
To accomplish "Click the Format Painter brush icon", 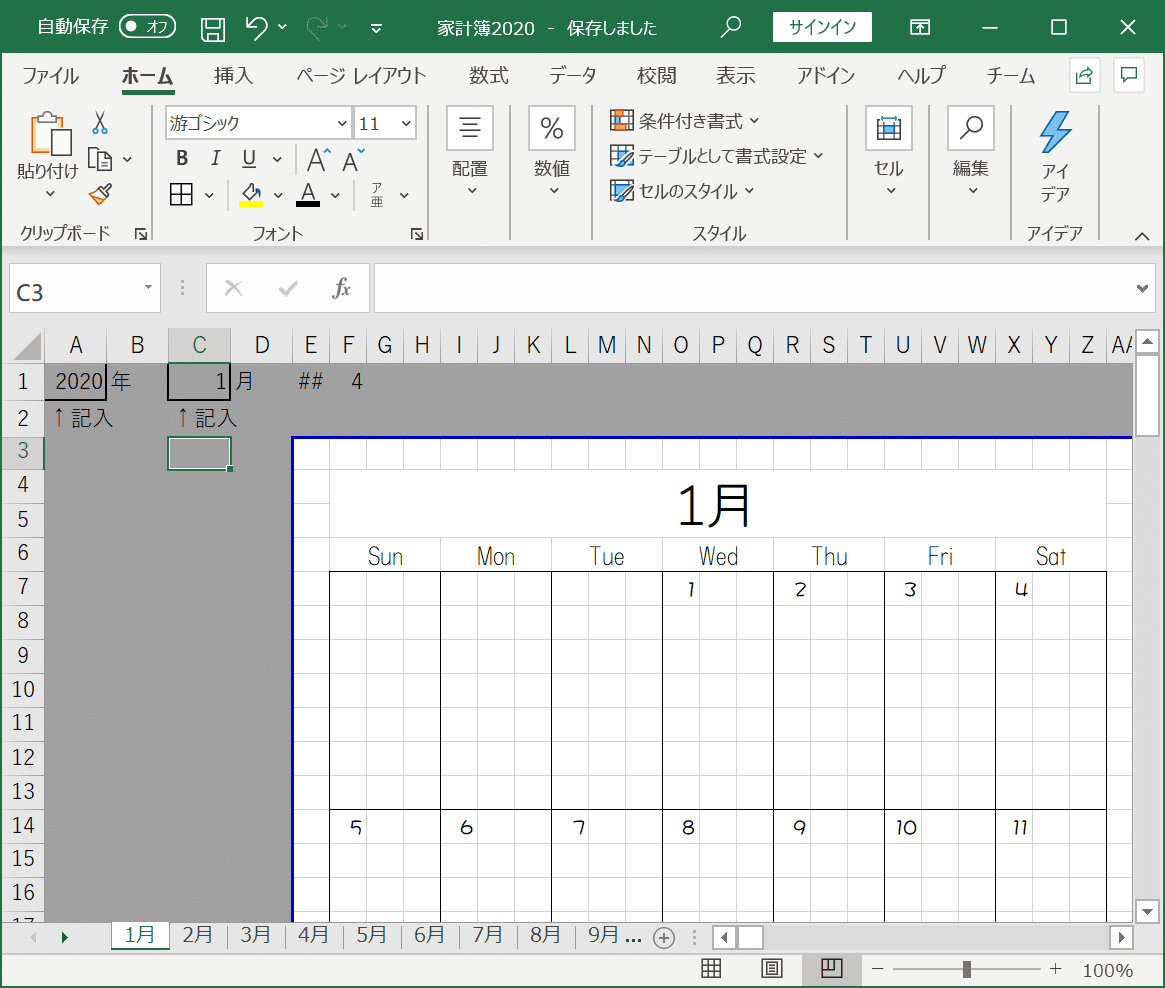I will click(100, 195).
